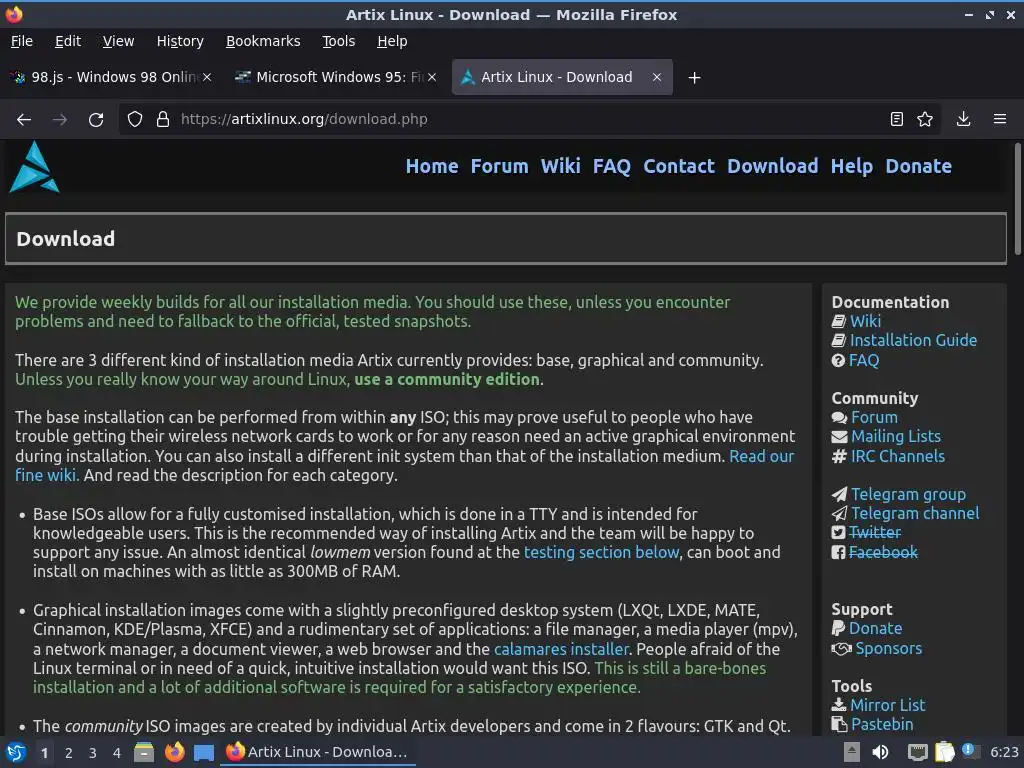Click the Forum link in top navigation
The image size is (1024, 768).
tap(500, 167)
